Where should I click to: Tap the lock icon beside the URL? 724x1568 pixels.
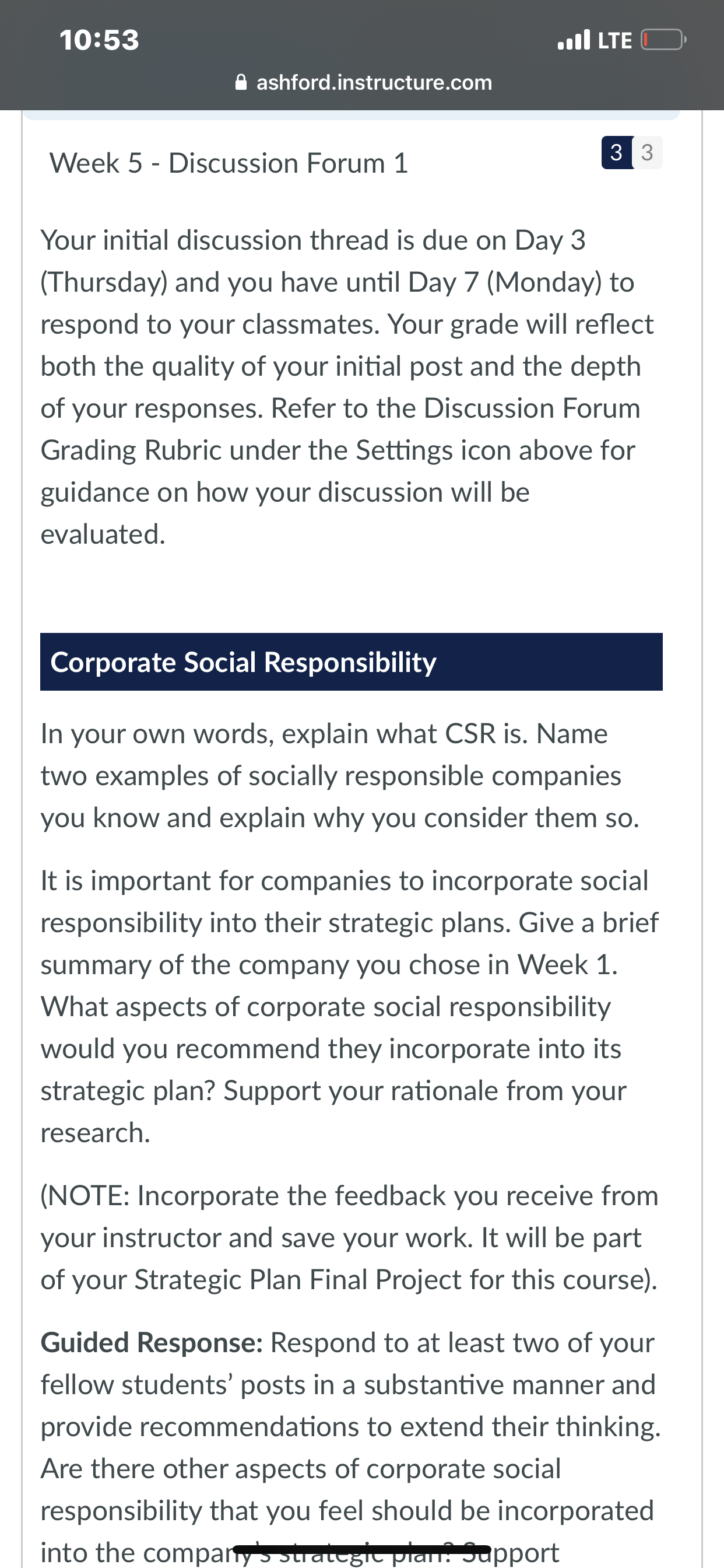(241, 82)
